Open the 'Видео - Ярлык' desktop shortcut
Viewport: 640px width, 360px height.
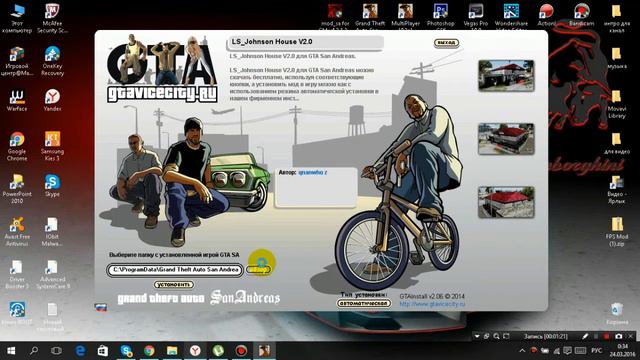coord(617,189)
